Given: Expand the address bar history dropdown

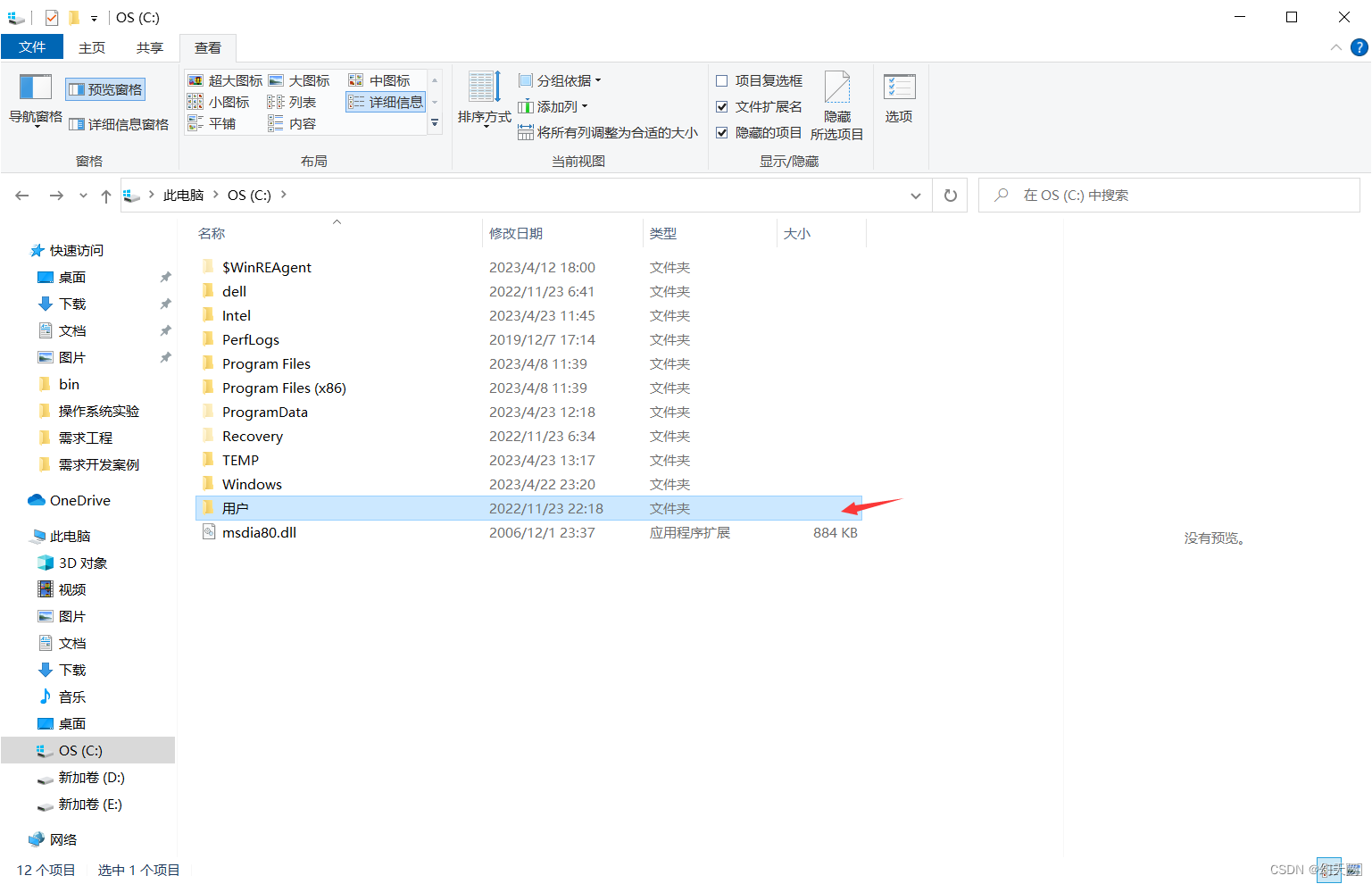Looking at the screenshot, I should coord(915,195).
